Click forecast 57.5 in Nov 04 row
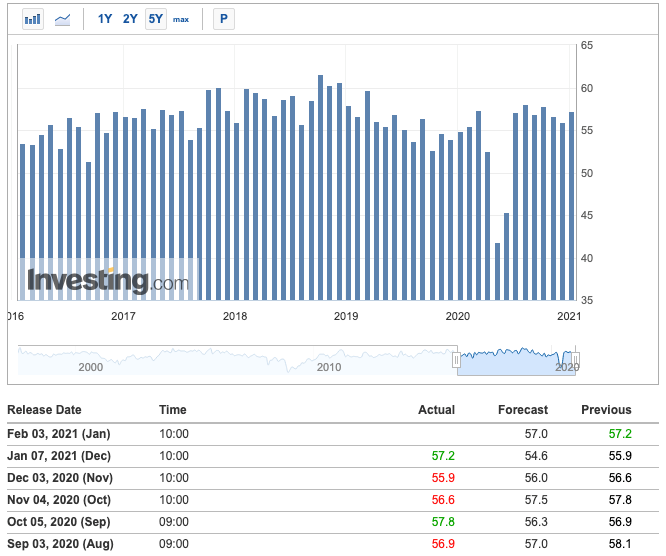The image size is (666, 556). click(x=536, y=500)
